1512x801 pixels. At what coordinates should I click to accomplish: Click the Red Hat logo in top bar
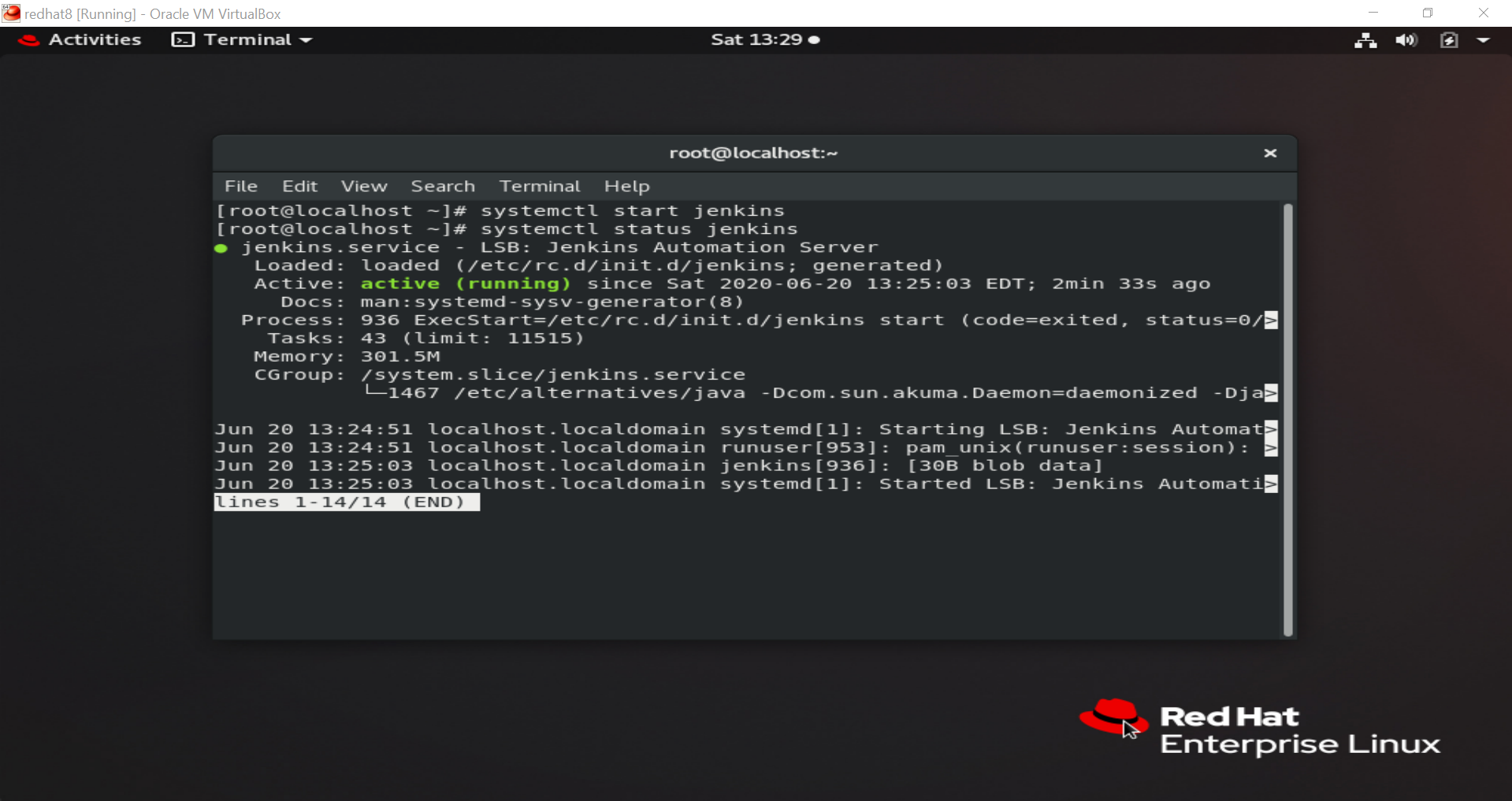[x=28, y=39]
